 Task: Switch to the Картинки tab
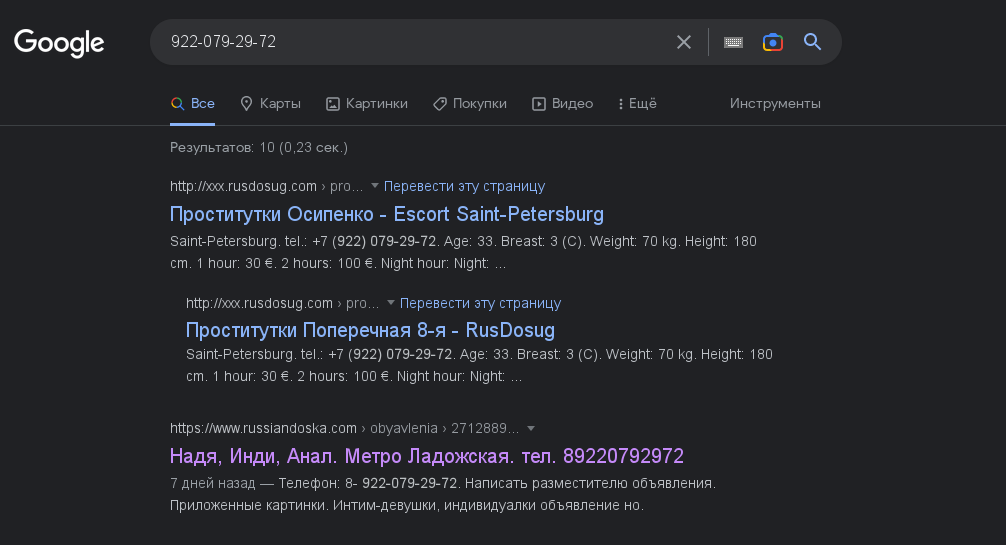[x=367, y=103]
